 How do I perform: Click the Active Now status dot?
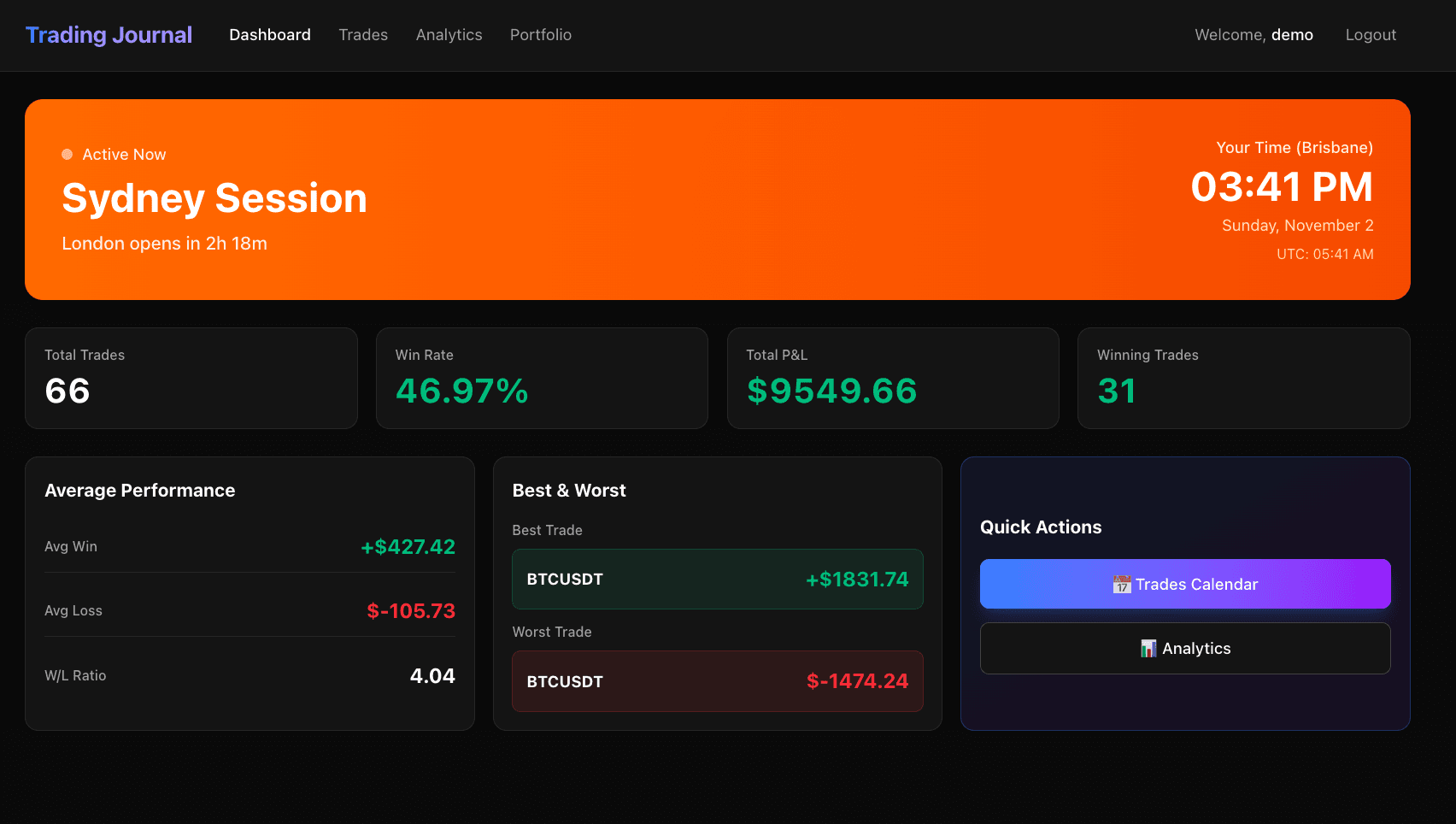[x=68, y=154]
